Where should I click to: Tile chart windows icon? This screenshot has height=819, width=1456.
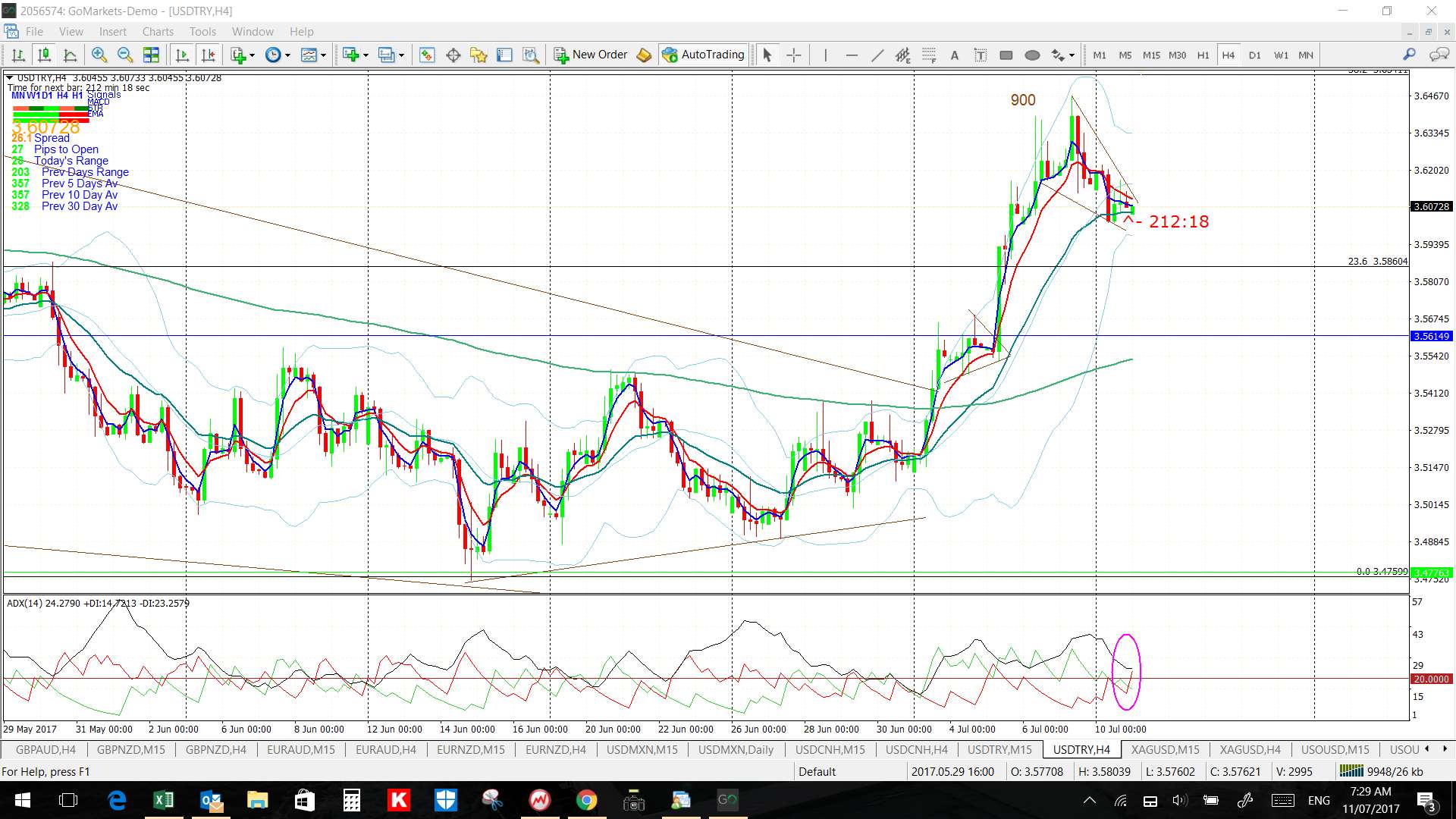(151, 55)
